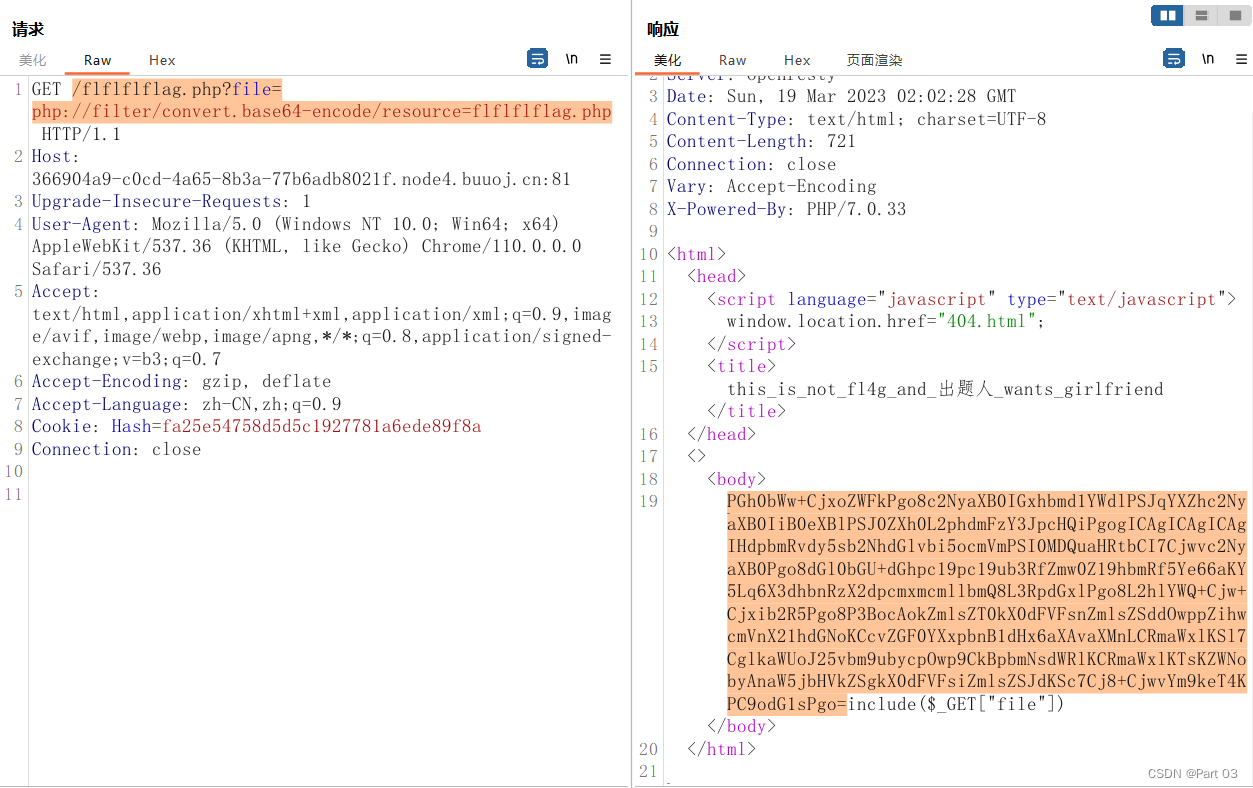This screenshot has height=788, width=1253.
Task: Click the closing </title> tag
Action: (746, 411)
